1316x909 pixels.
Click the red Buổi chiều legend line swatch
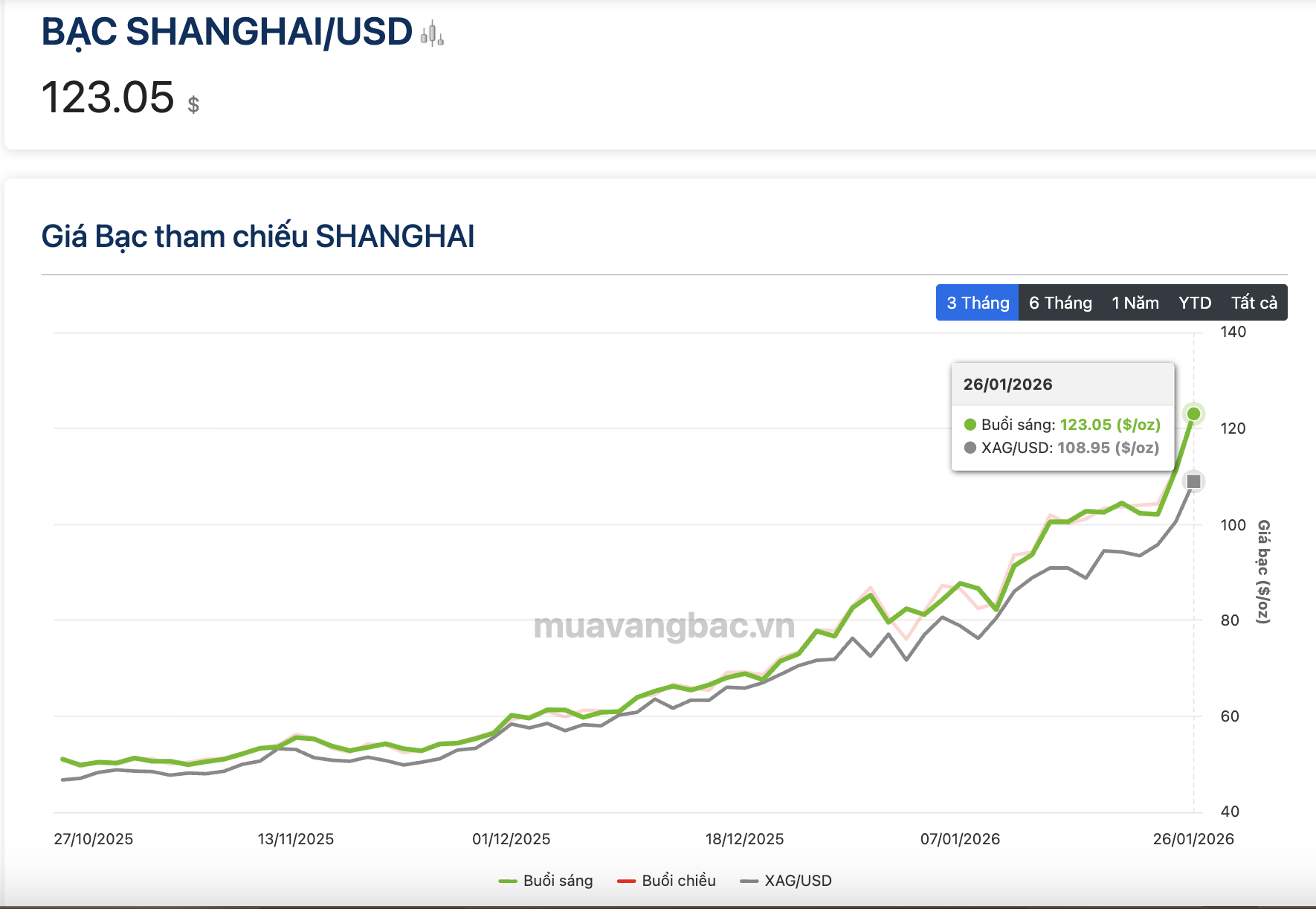[626, 881]
